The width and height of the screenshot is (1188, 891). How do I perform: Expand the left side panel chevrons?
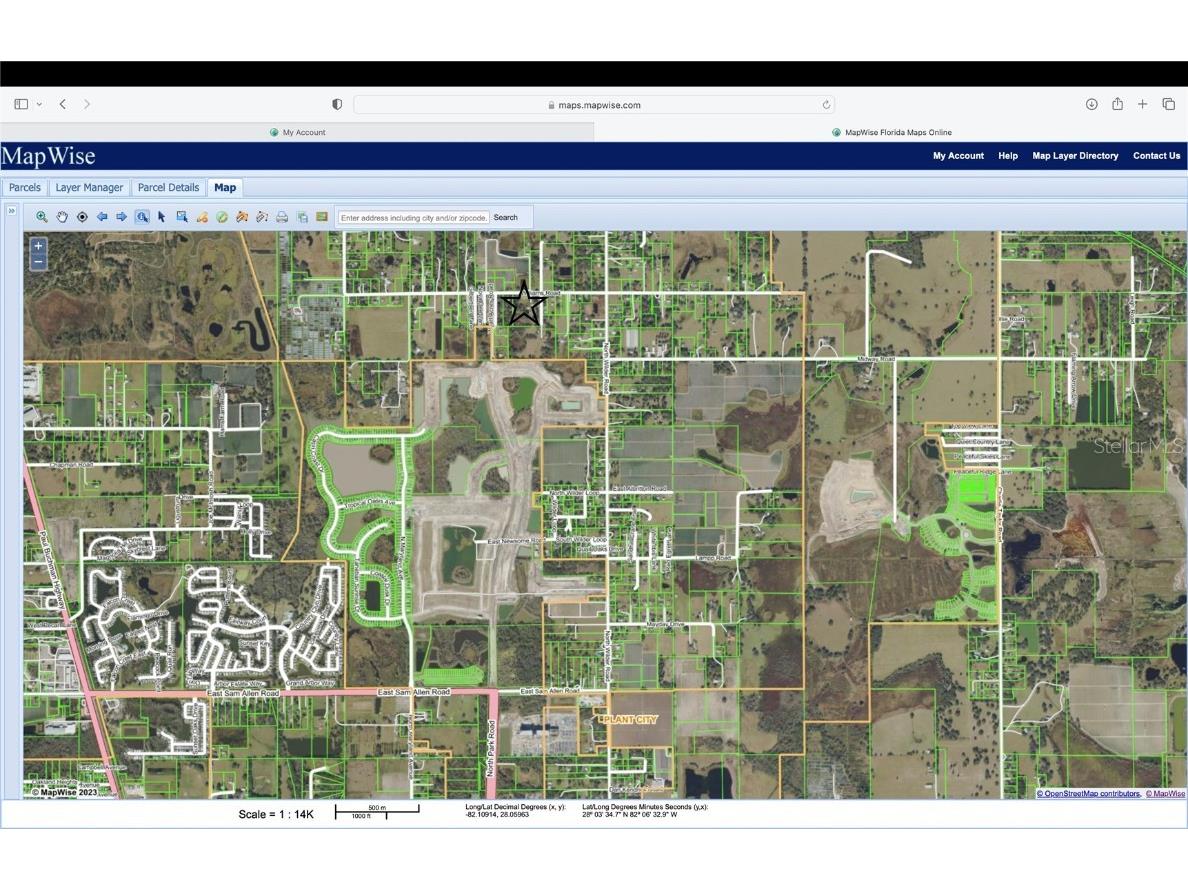coord(11,211)
